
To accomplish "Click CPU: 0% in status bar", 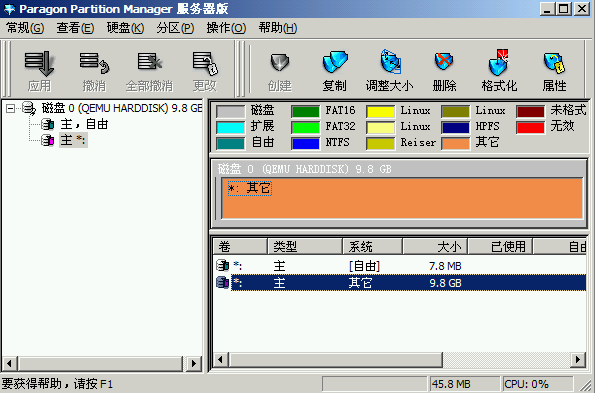I will [526, 384].
